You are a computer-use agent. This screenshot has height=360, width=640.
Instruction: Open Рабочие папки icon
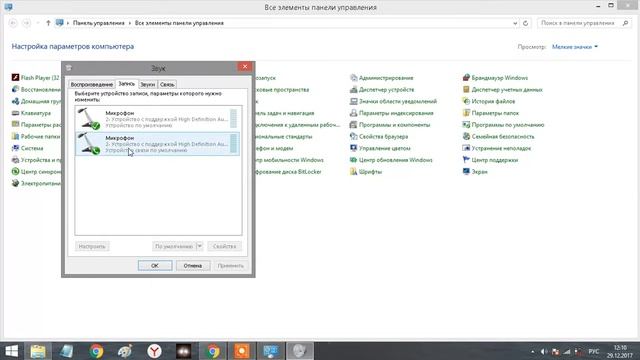tap(15, 136)
